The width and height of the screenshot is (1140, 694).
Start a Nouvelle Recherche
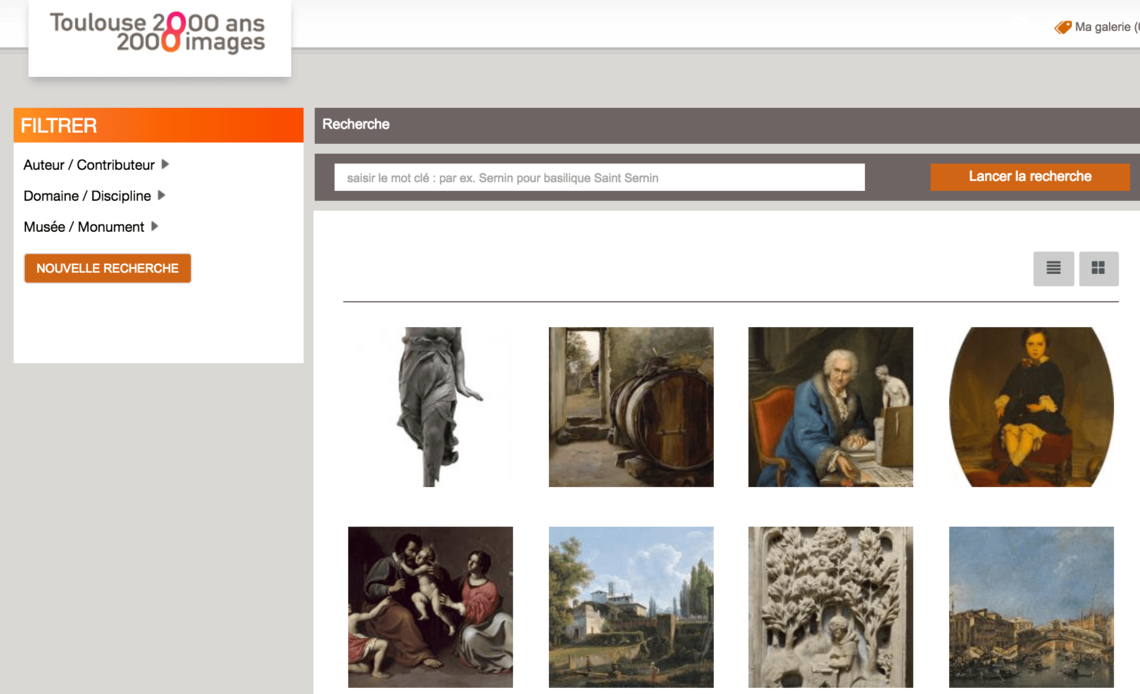tap(108, 268)
